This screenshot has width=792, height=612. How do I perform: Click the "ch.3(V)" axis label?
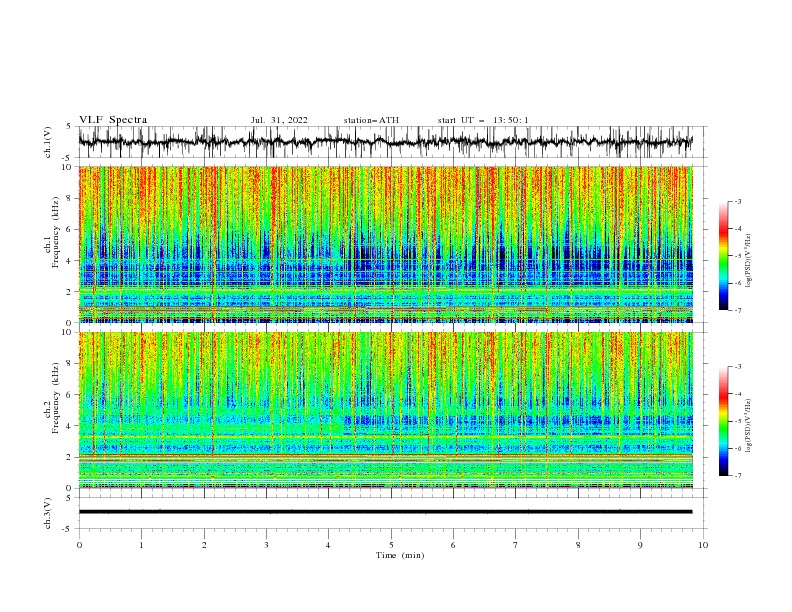(48, 513)
